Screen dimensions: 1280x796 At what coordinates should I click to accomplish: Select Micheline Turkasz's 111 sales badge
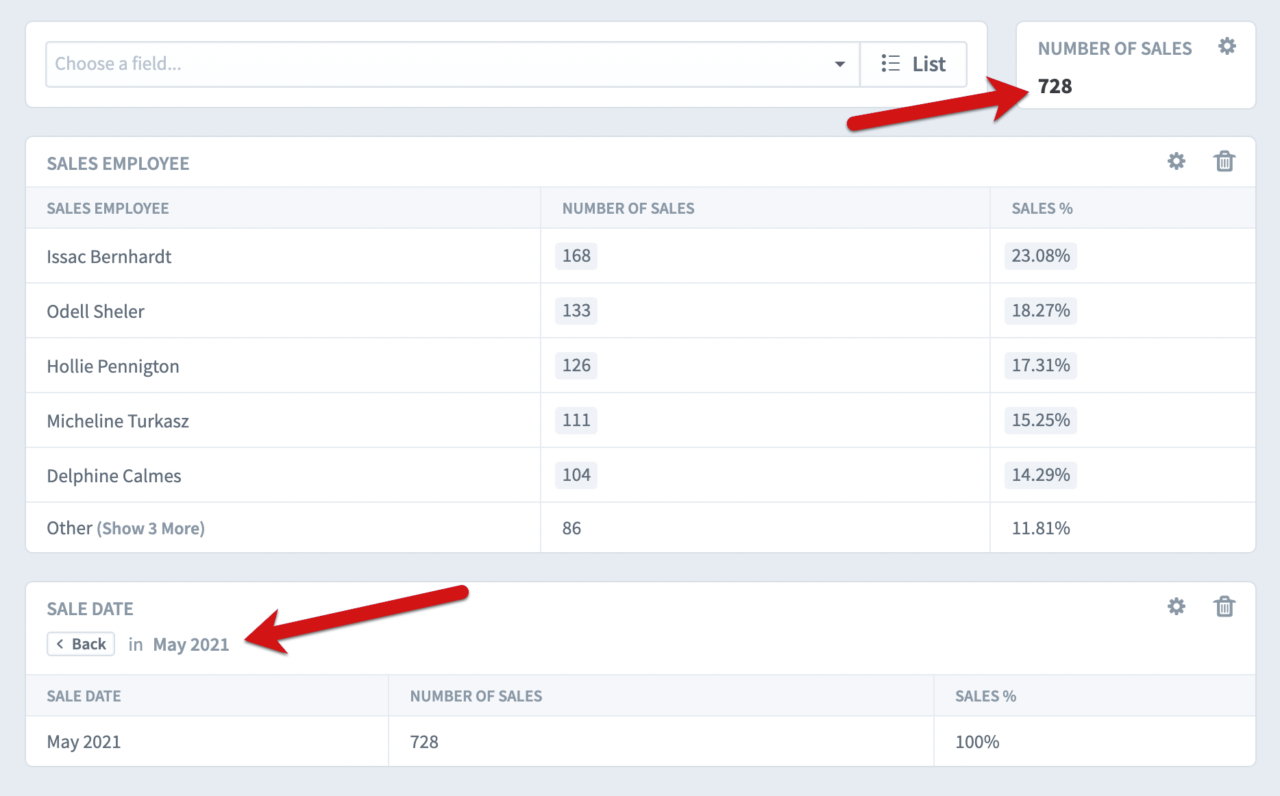pyautogui.click(x=575, y=420)
